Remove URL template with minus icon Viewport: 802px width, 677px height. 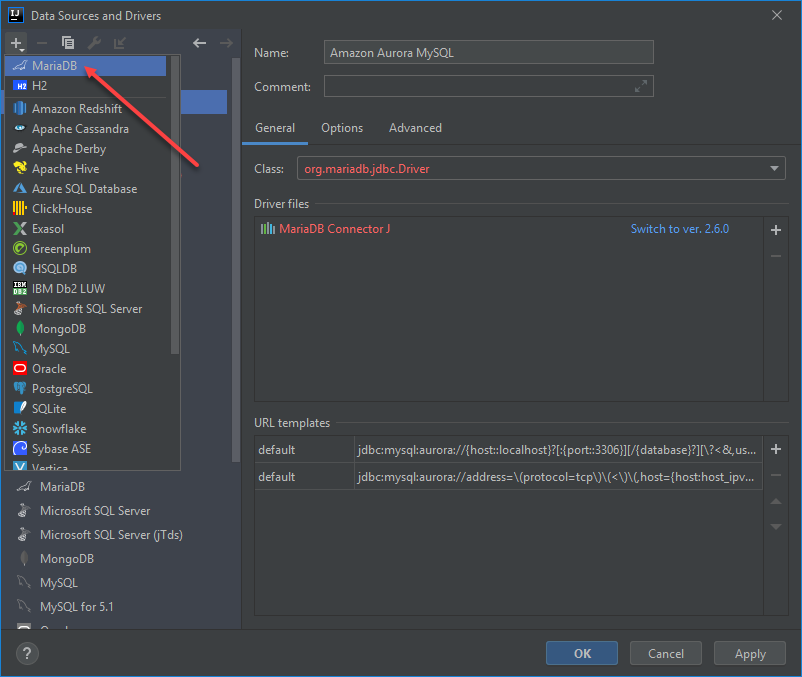[775, 475]
